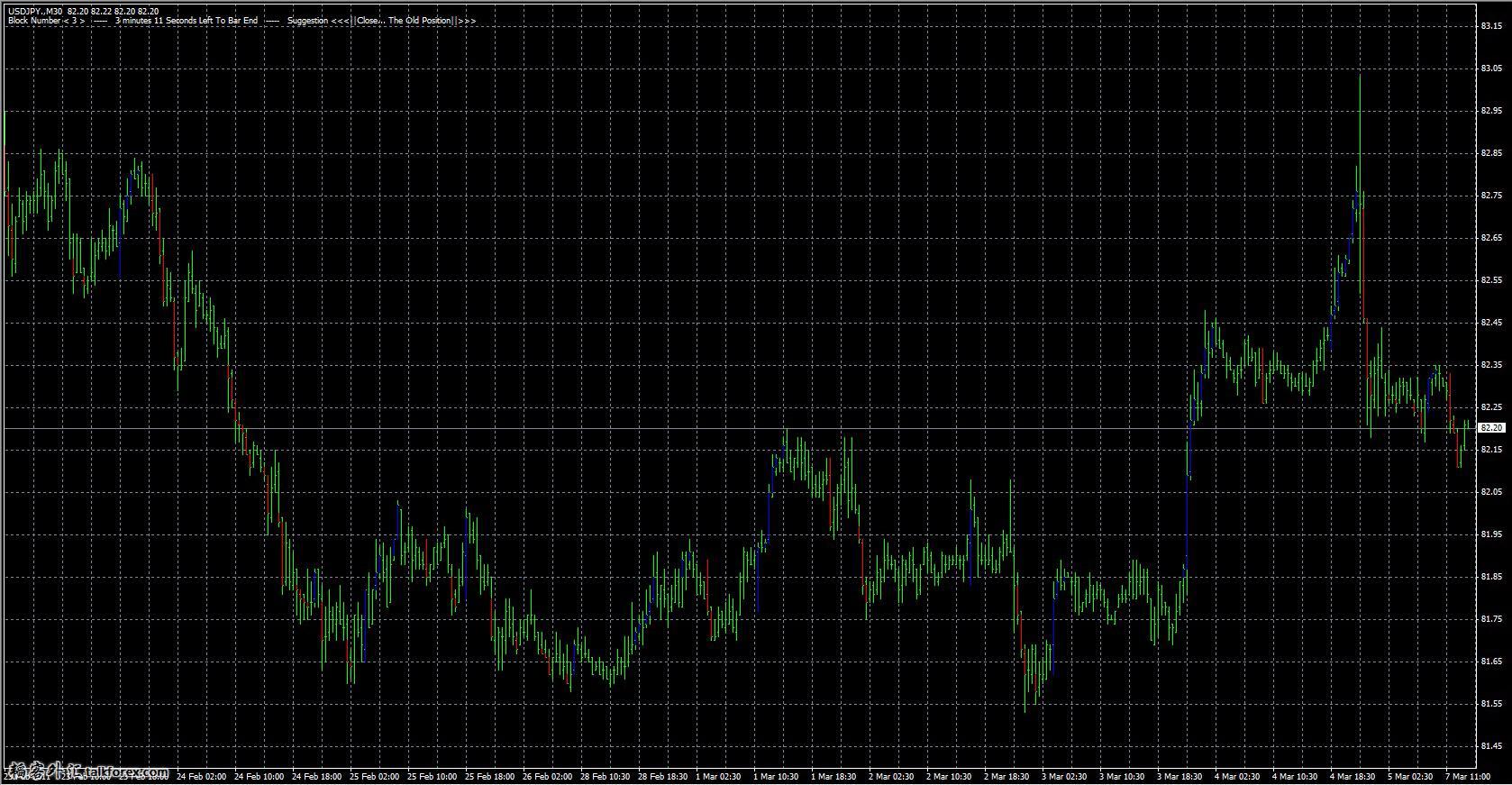
Task: Click the '28 Feb 10:30' time axis label
Action: coord(605,776)
